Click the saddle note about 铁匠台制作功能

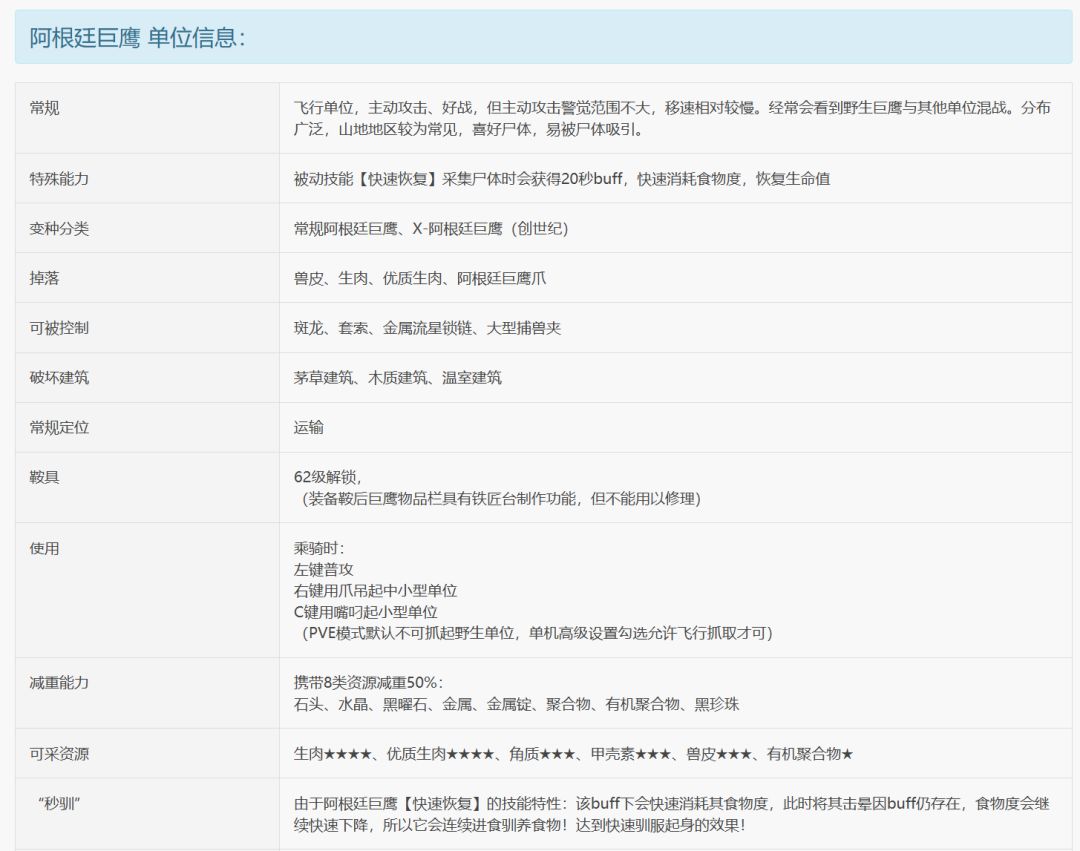tap(501, 498)
